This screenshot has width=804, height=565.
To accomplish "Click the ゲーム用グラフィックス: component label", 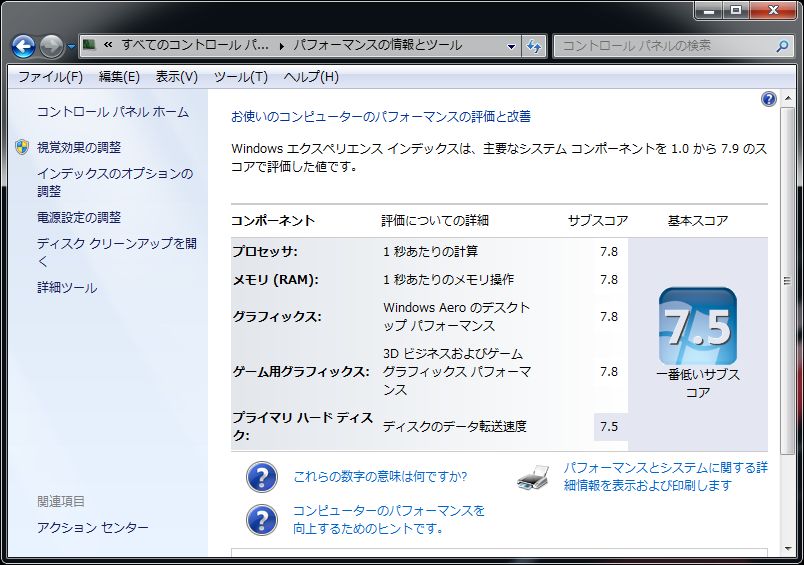I will click(x=301, y=372).
